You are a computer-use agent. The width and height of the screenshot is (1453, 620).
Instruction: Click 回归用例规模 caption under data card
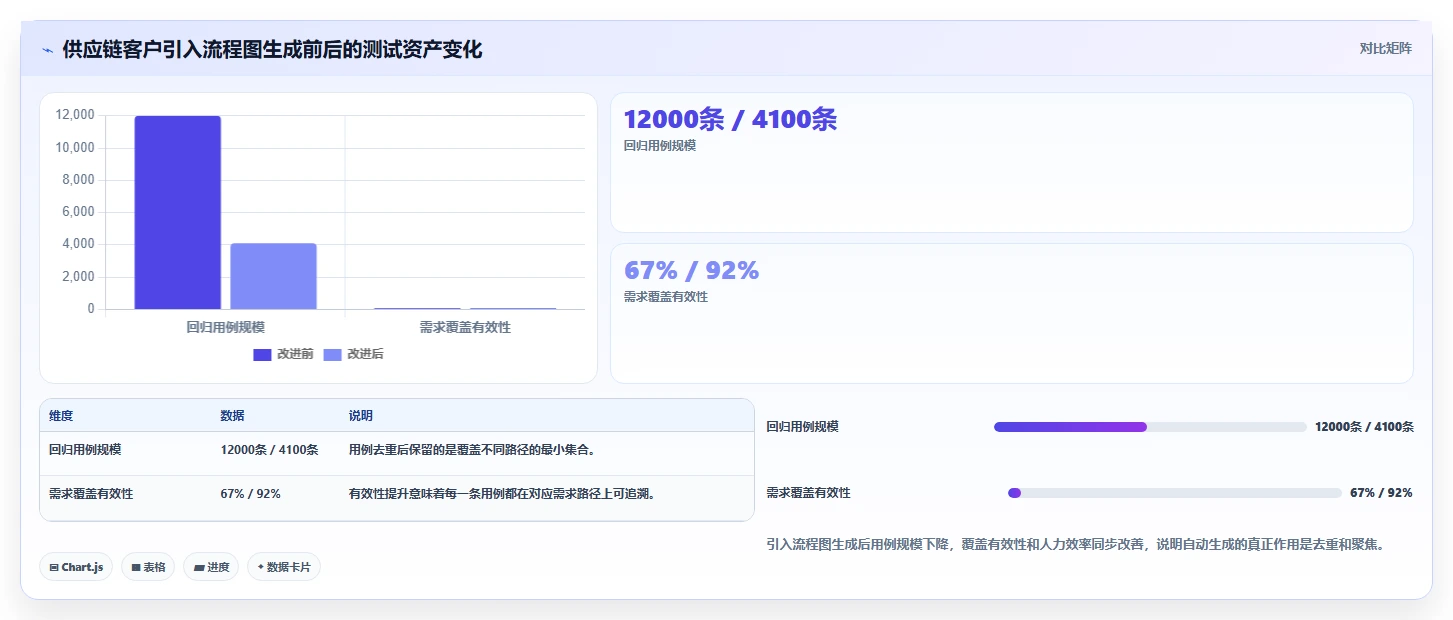click(659, 146)
